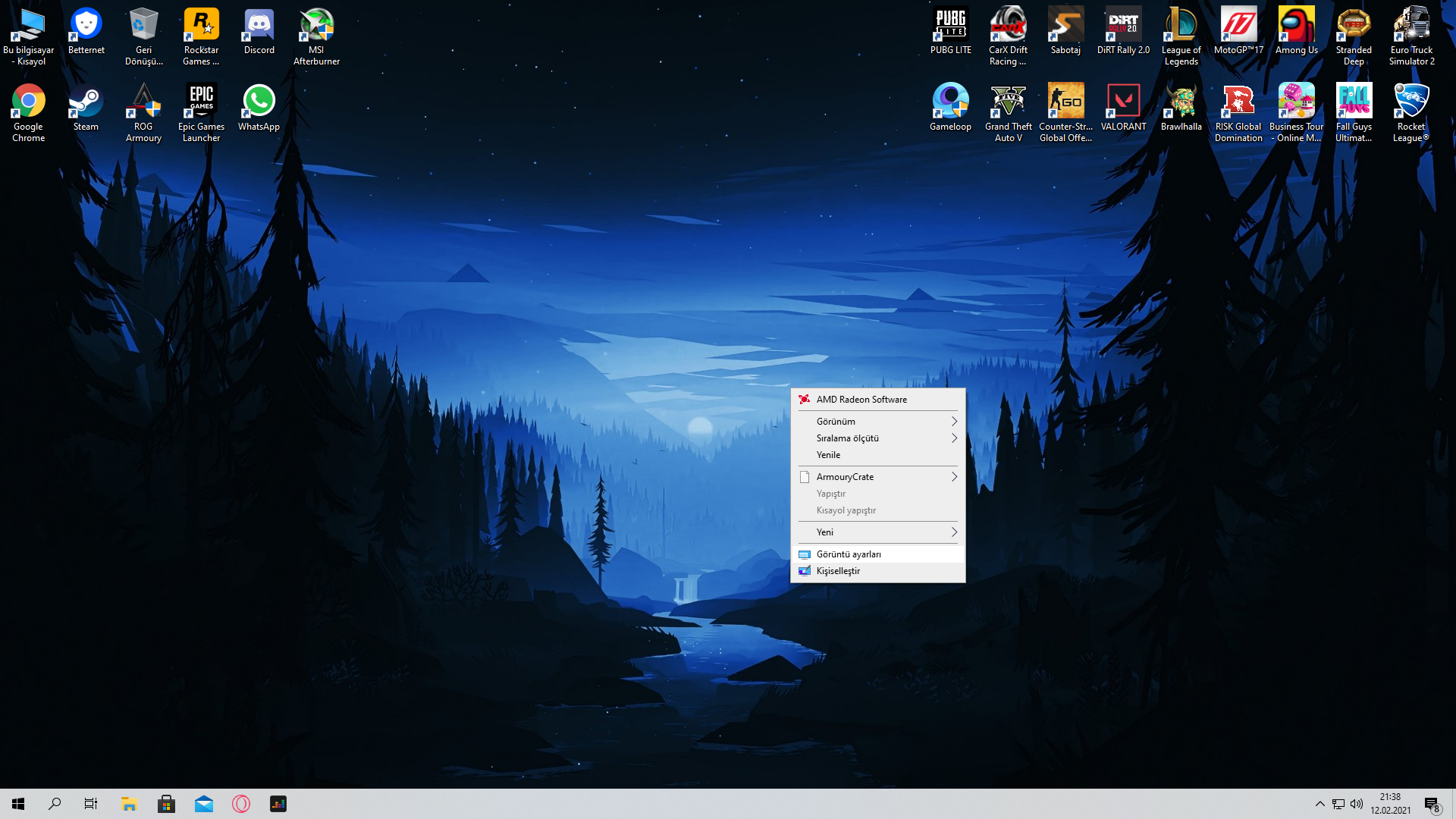Show hidden system tray icons
Screen dimensions: 1456x819
click(x=1320, y=804)
